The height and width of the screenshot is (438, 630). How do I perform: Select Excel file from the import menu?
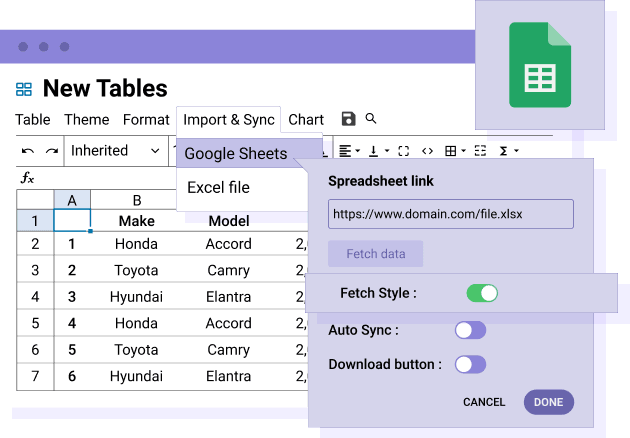218,187
